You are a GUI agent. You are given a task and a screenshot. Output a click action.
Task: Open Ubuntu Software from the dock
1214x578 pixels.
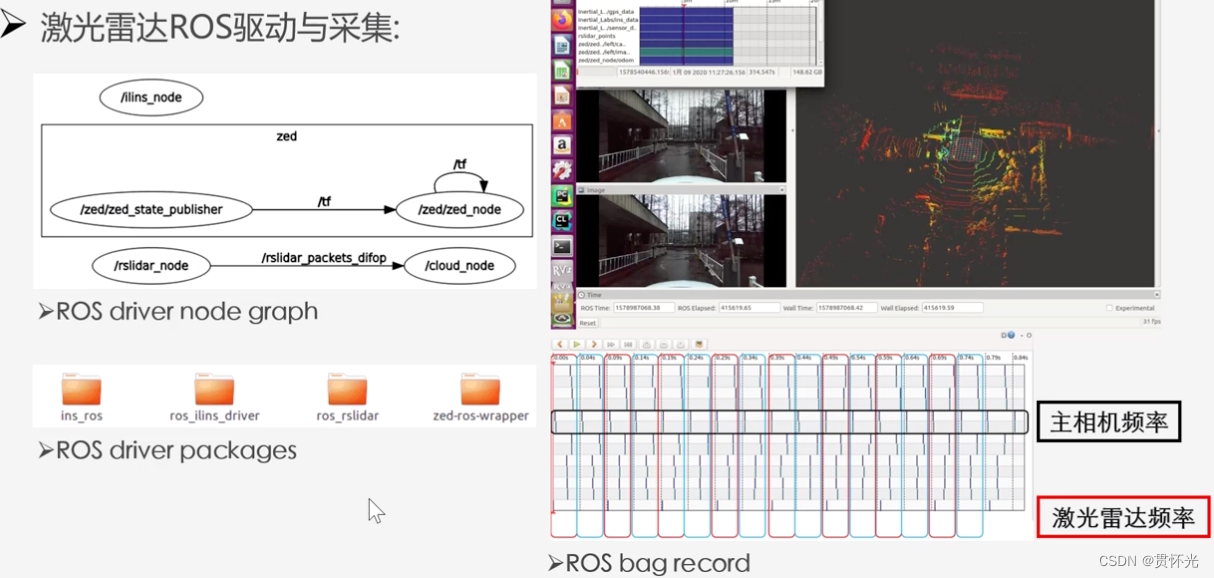562,121
